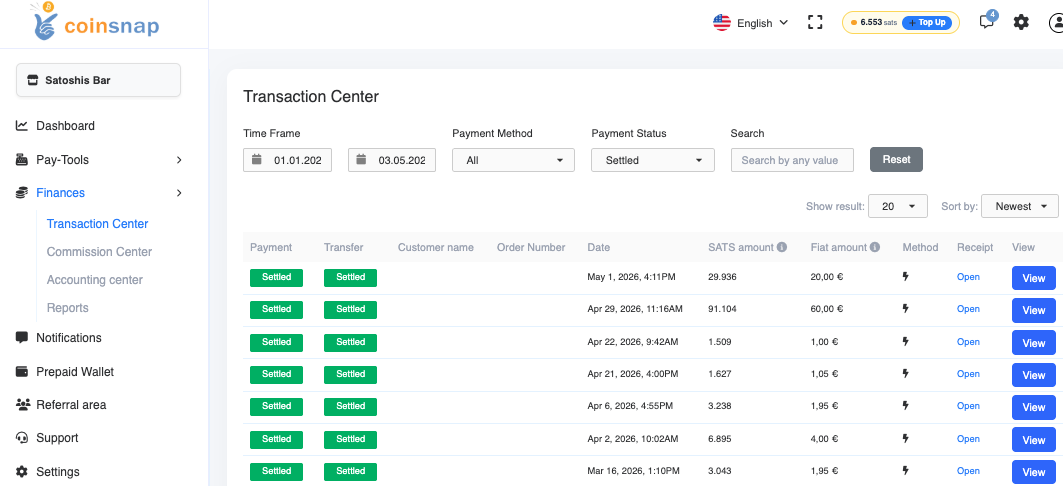Click info icon next to SATS amount
This screenshot has width=1063, height=486.
click(x=782, y=247)
